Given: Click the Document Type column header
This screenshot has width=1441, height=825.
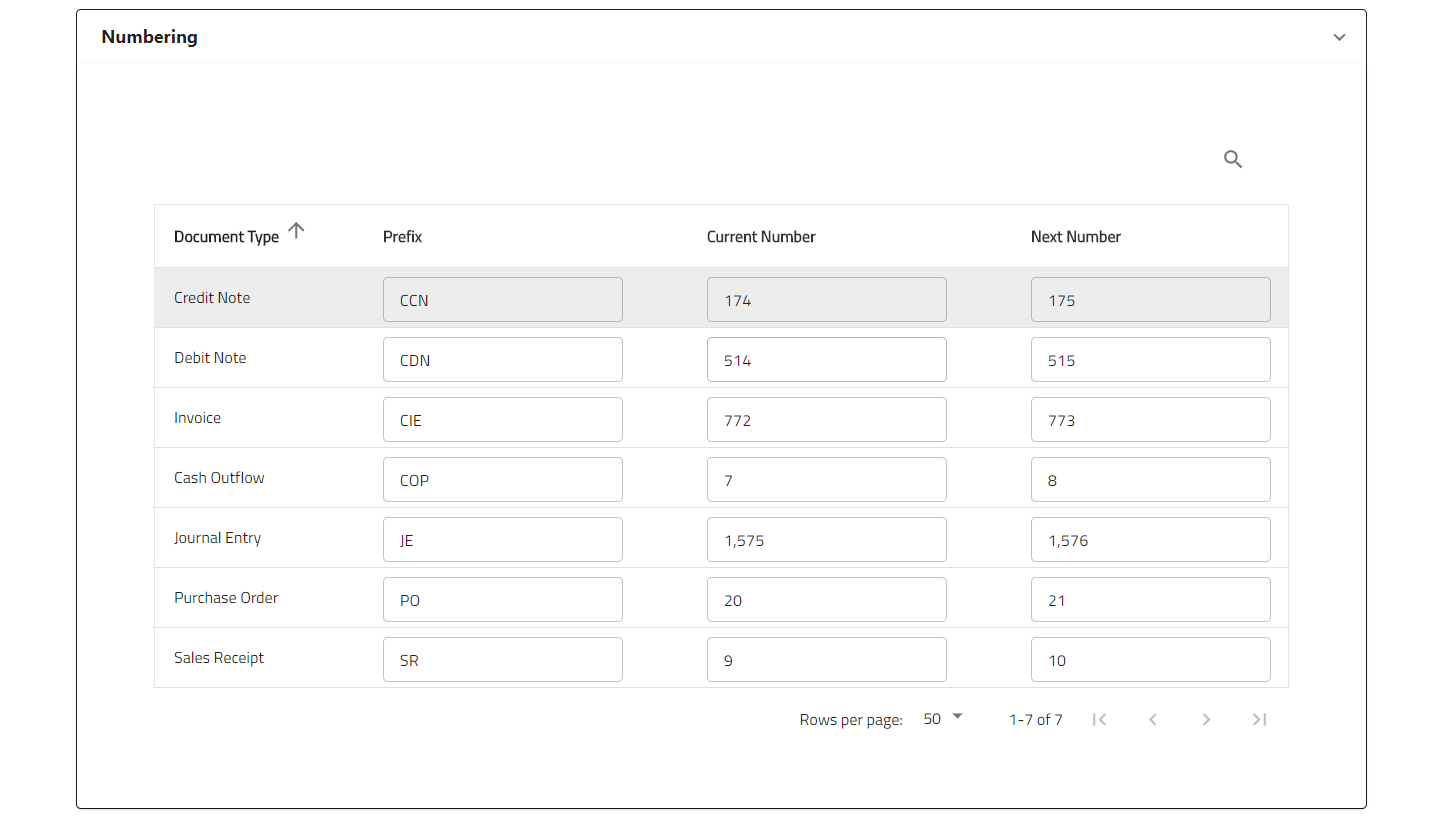Looking at the screenshot, I should click(x=226, y=237).
